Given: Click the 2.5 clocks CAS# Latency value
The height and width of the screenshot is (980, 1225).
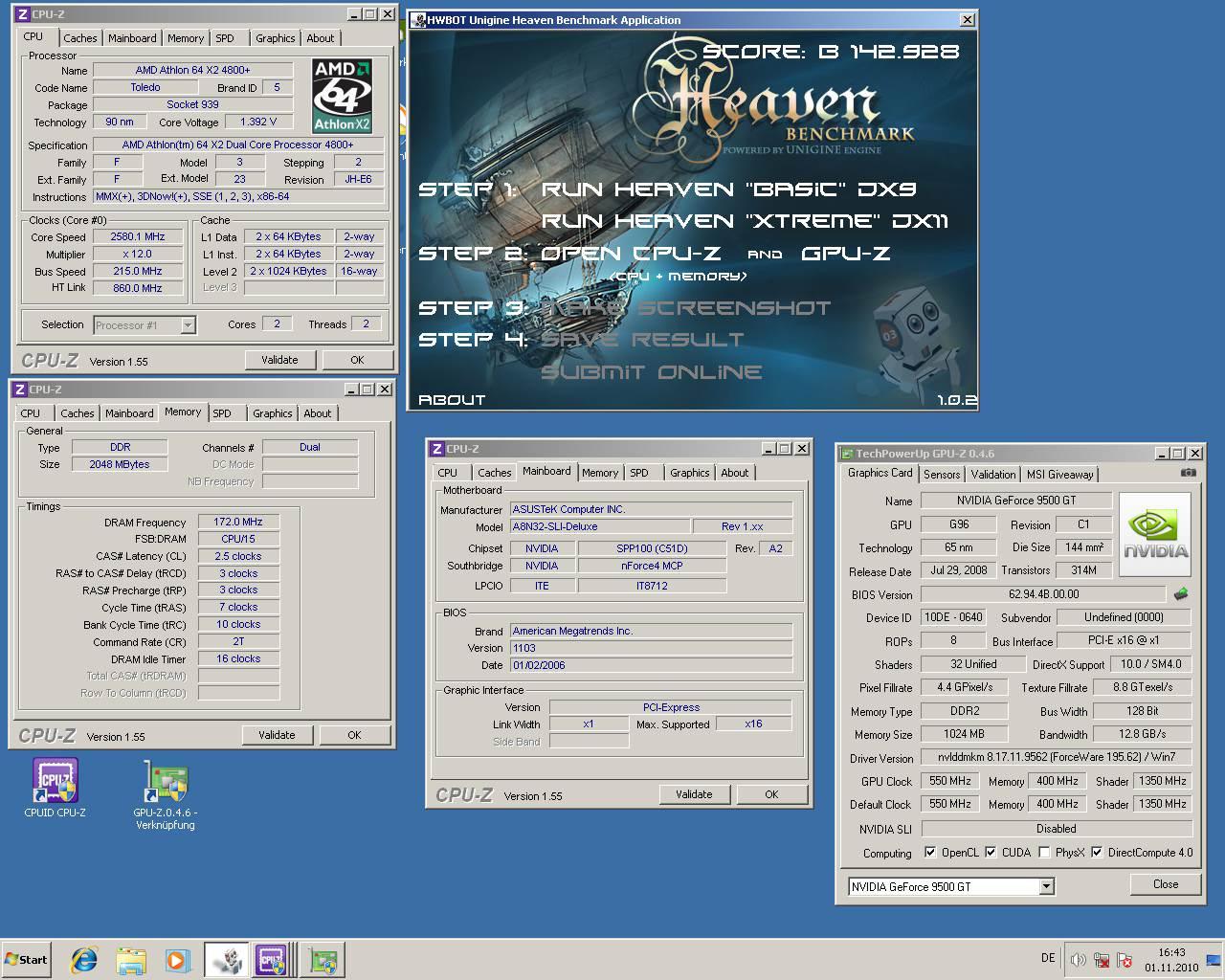Looking at the screenshot, I should 238,556.
